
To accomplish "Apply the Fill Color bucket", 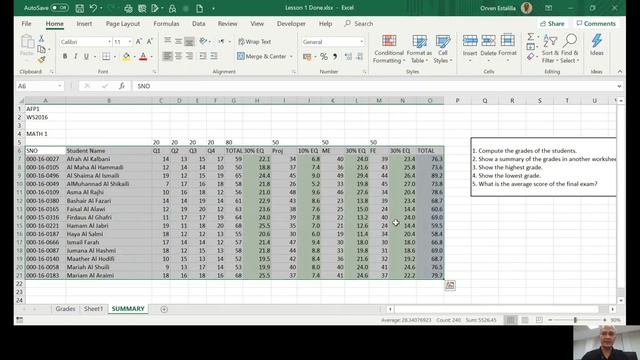I will pyautogui.click(x=126, y=56).
